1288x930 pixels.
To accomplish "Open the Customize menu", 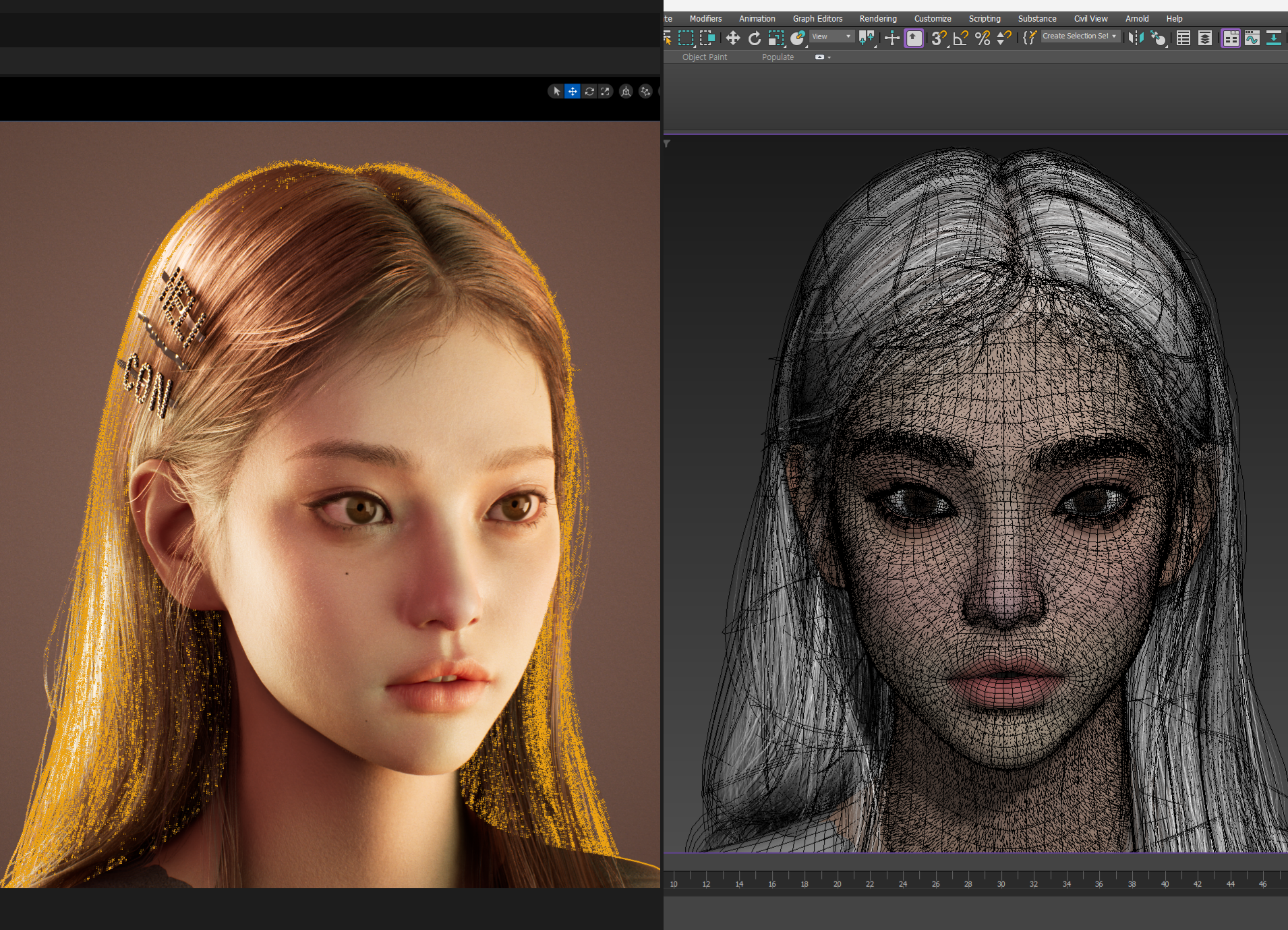I will point(933,19).
